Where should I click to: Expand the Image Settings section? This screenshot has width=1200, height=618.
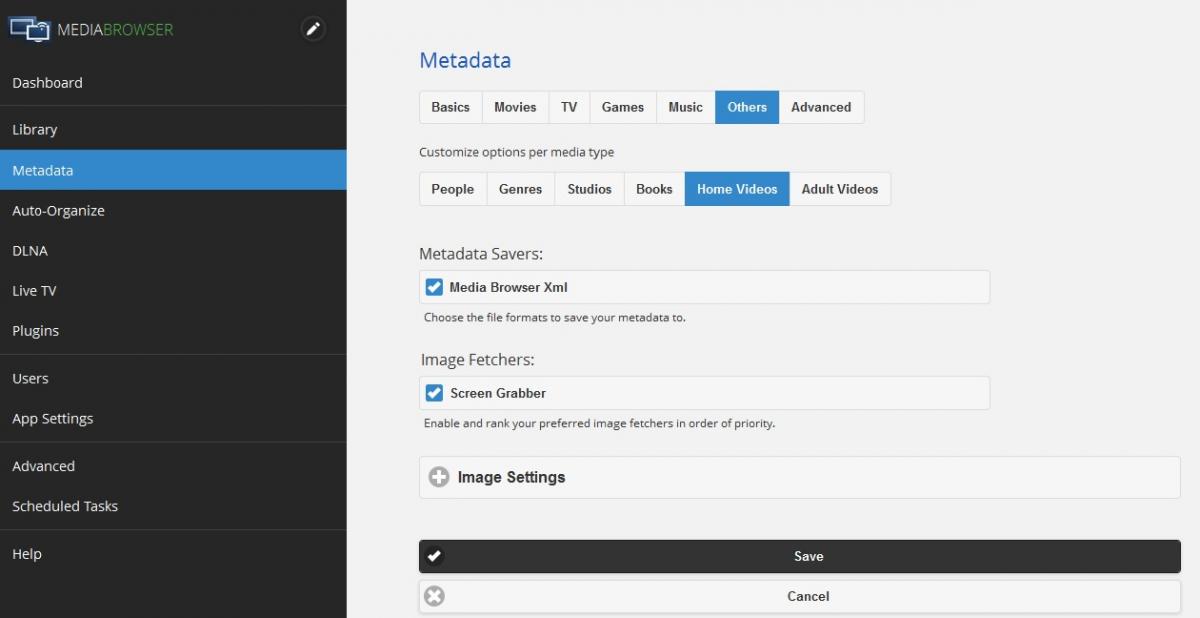coord(511,477)
